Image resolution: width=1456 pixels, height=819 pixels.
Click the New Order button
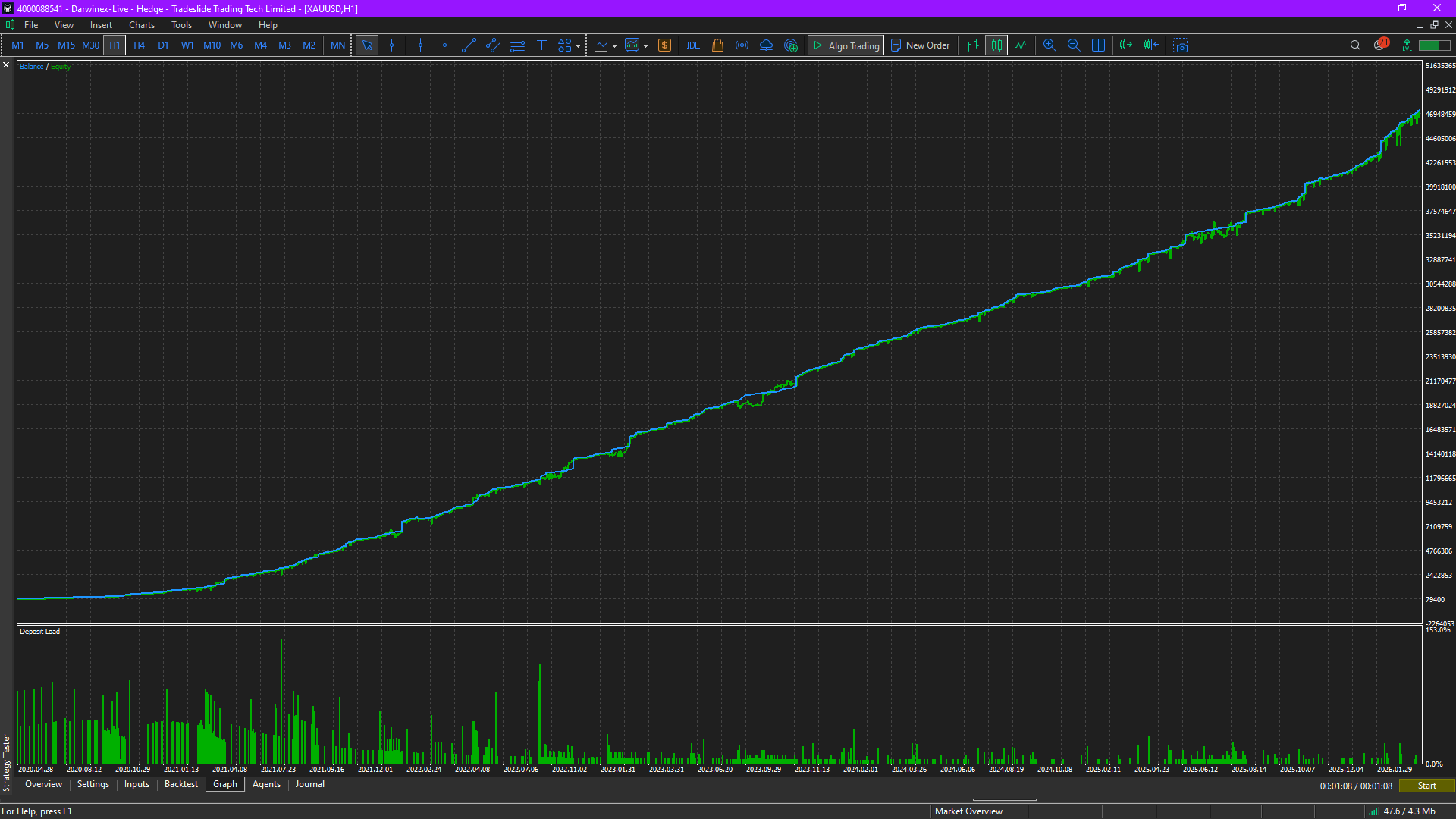(x=920, y=45)
